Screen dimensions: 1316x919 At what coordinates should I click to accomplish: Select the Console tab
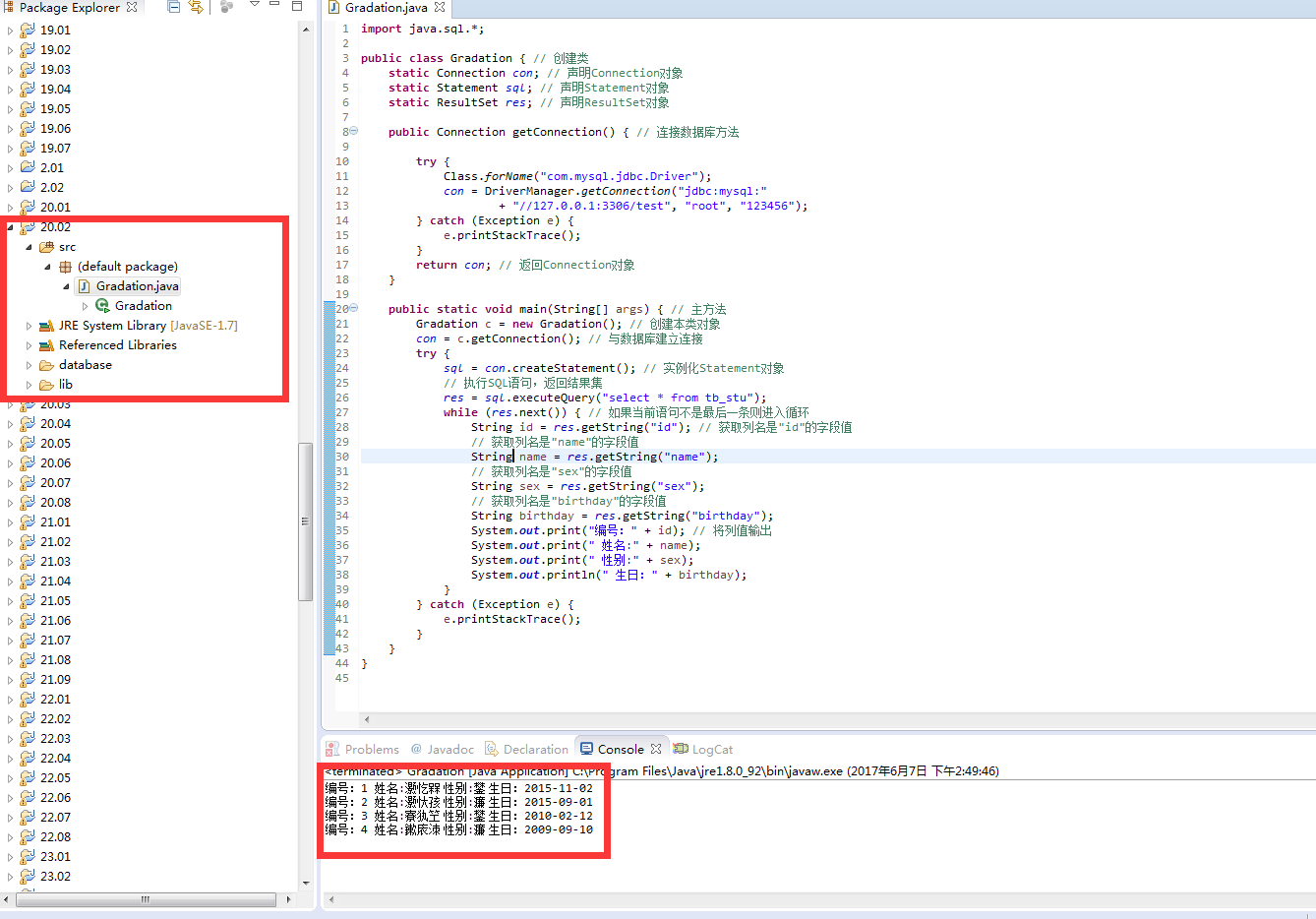(621, 749)
